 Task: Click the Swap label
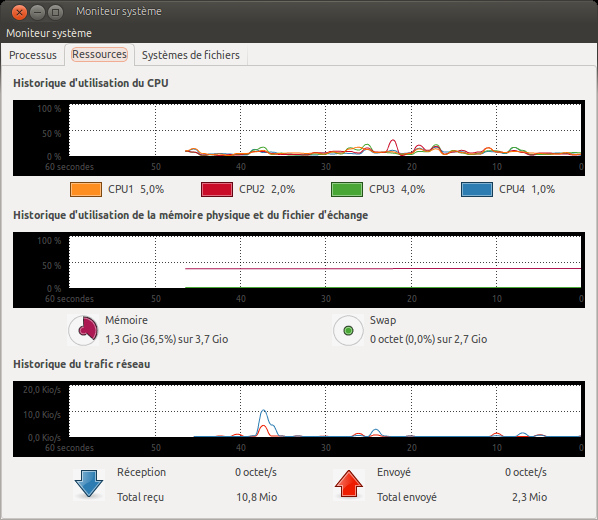click(x=383, y=320)
